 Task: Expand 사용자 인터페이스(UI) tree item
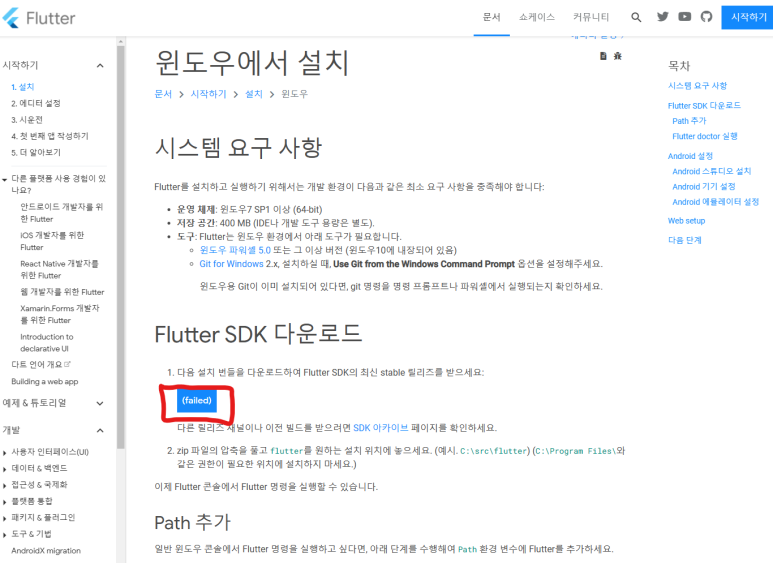(4, 452)
